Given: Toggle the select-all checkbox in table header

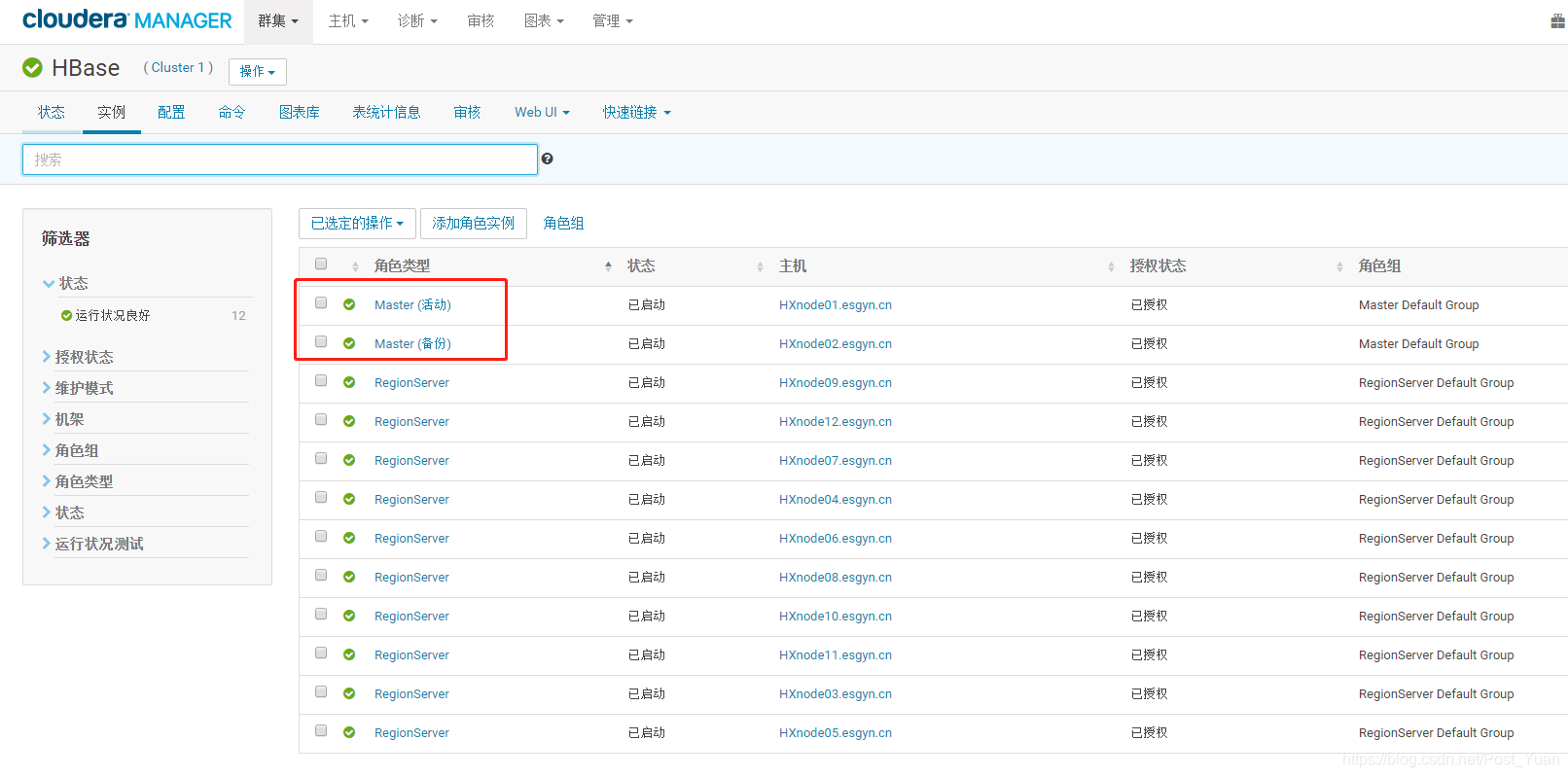Looking at the screenshot, I should pos(321,264).
